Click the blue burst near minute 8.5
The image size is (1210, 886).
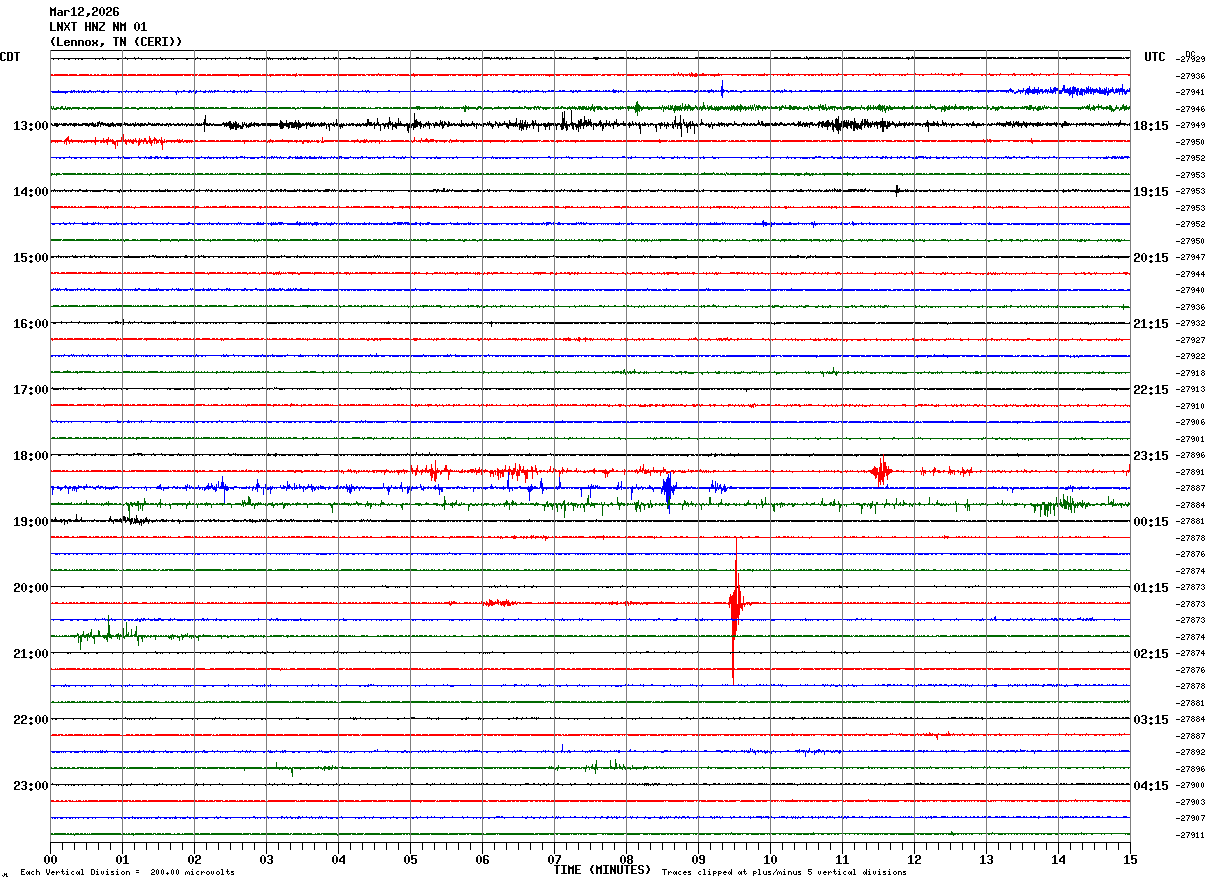click(668, 488)
